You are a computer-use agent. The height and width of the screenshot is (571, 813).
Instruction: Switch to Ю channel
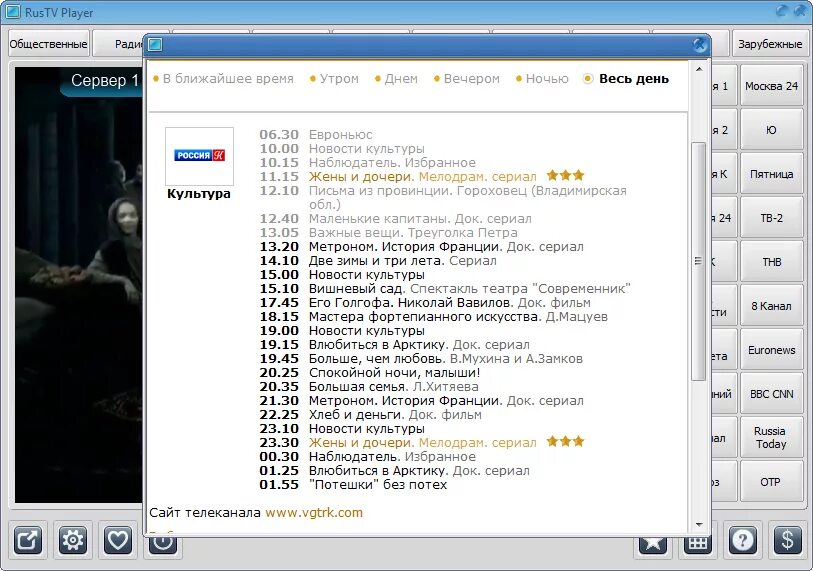point(772,130)
